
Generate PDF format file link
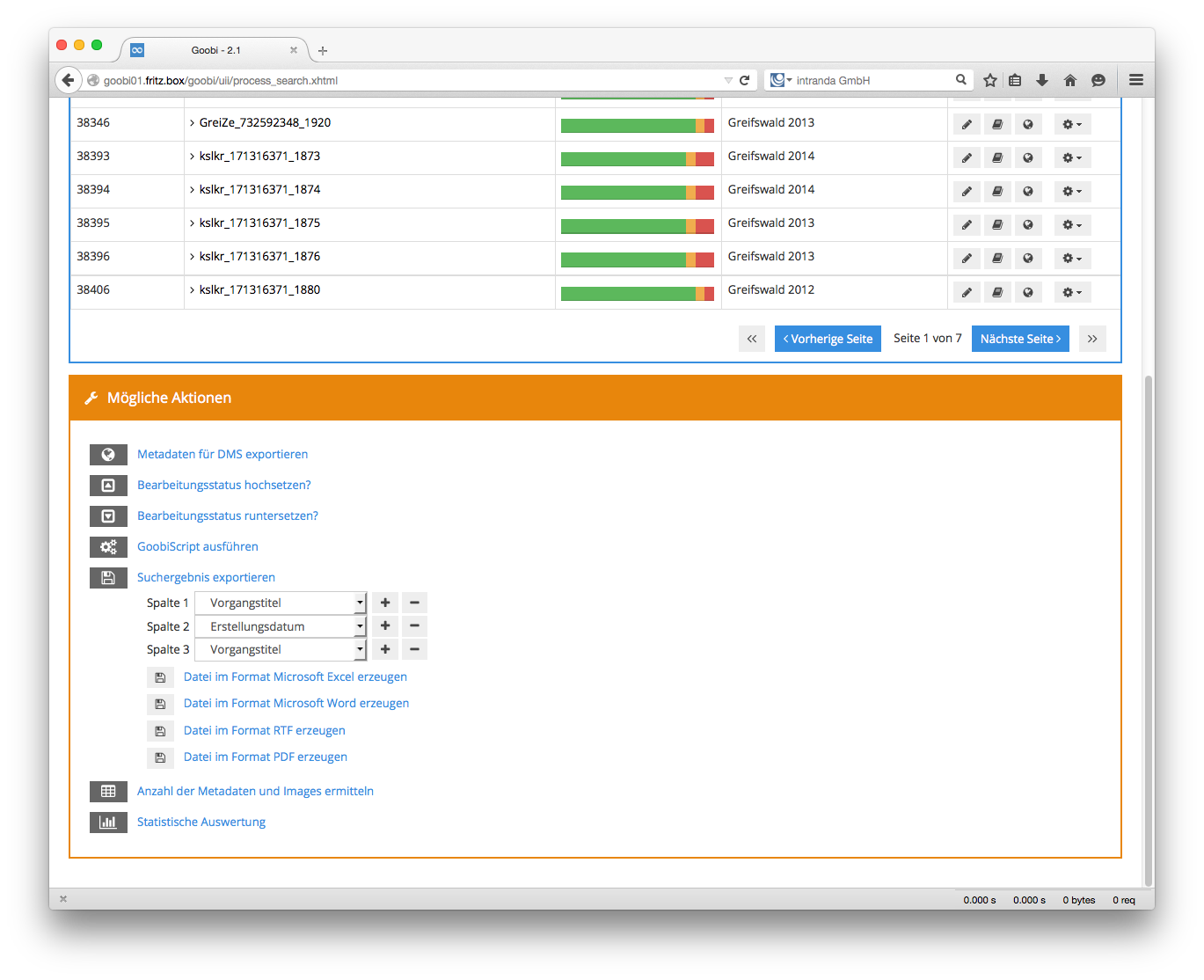pos(266,757)
